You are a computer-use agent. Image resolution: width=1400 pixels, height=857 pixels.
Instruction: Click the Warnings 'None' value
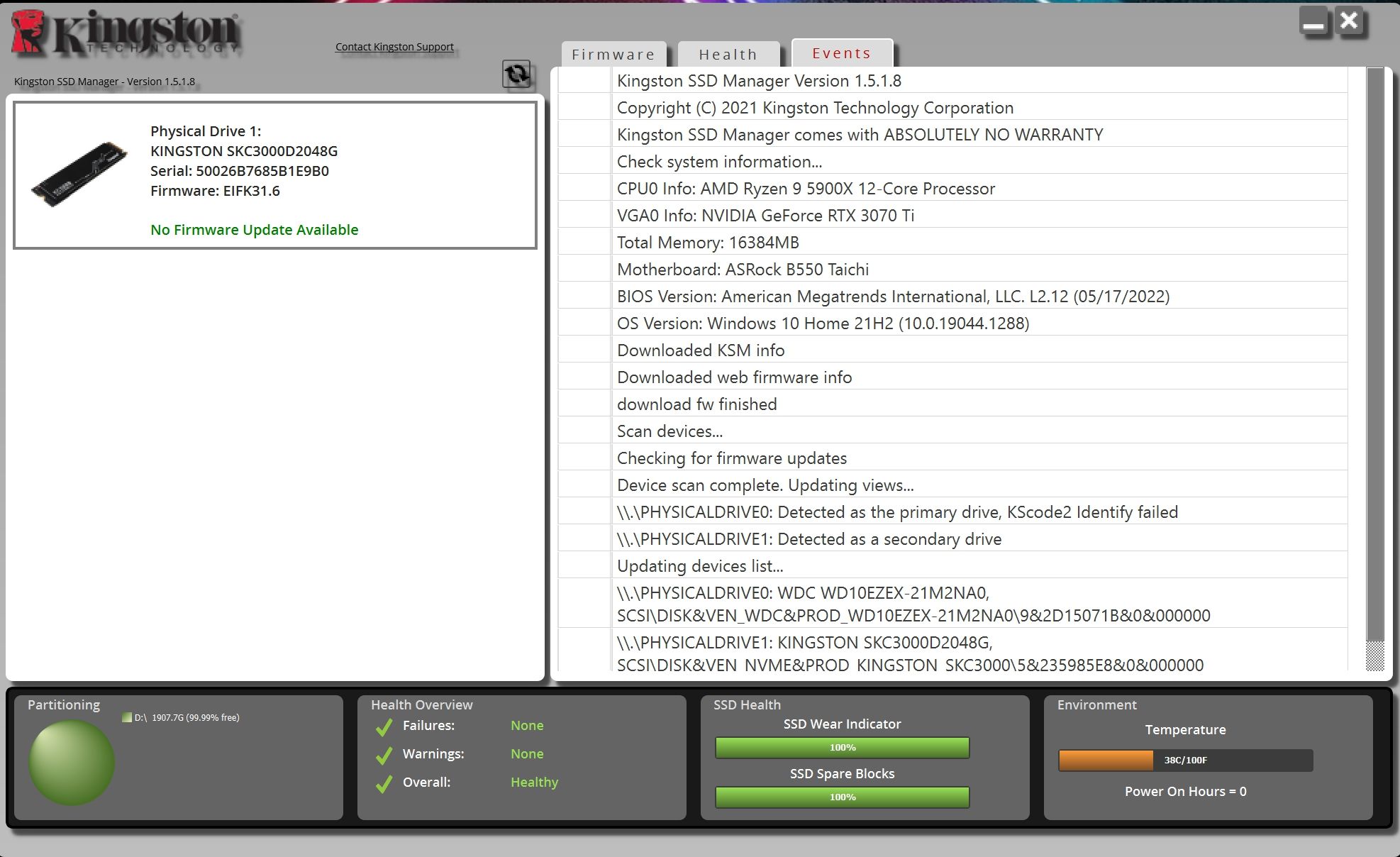[527, 754]
